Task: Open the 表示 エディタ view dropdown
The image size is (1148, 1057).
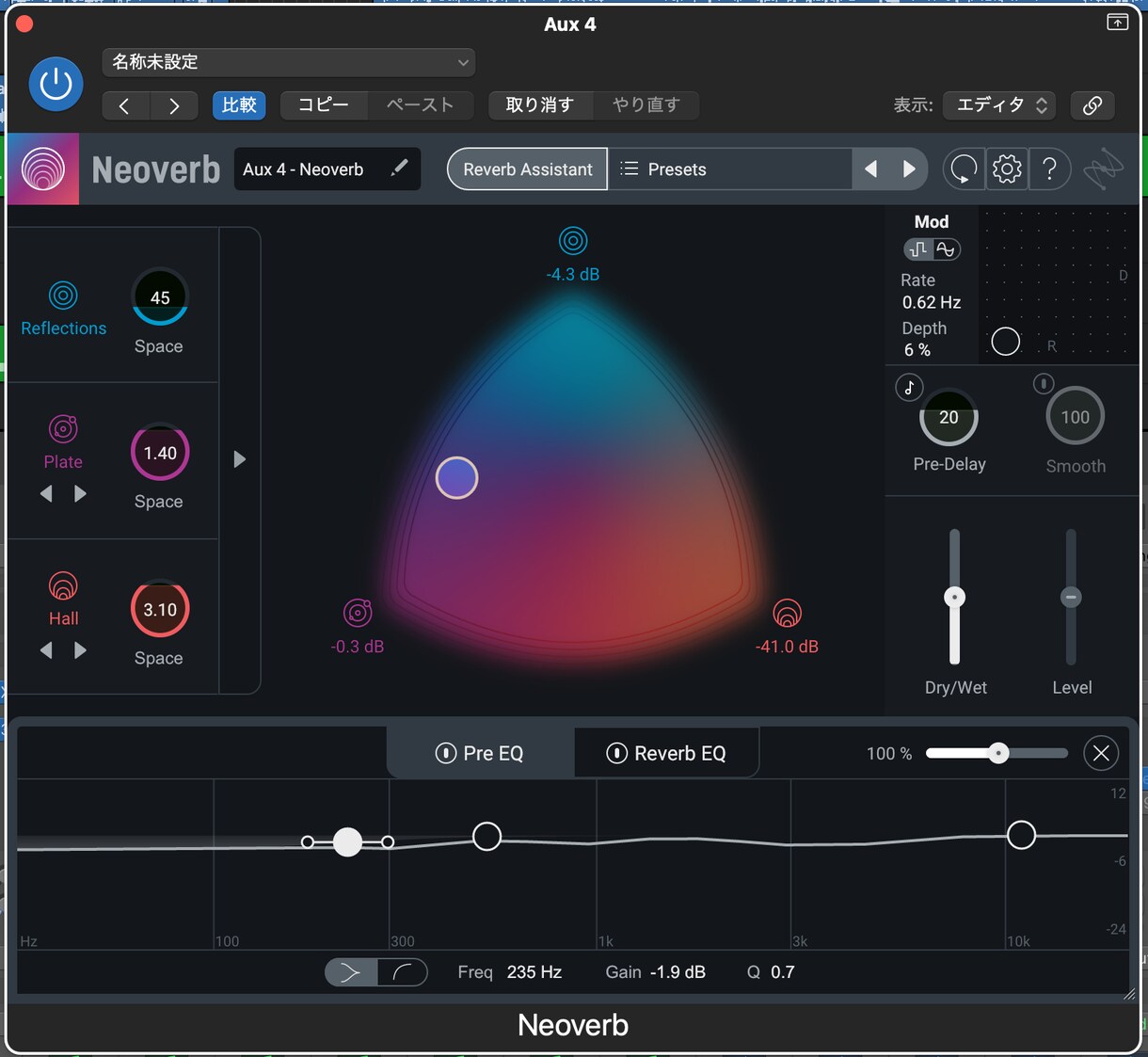Action: pyautogui.click(x=999, y=105)
